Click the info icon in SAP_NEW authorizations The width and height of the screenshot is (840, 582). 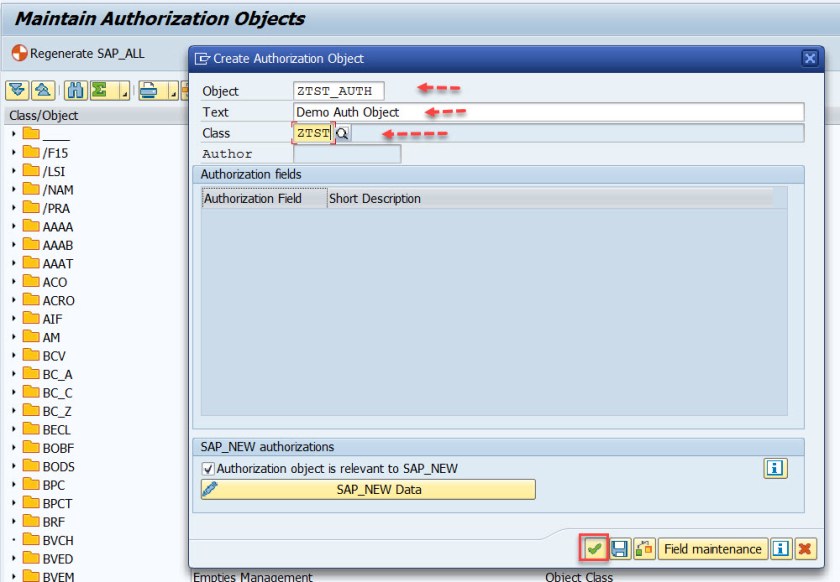(775, 468)
